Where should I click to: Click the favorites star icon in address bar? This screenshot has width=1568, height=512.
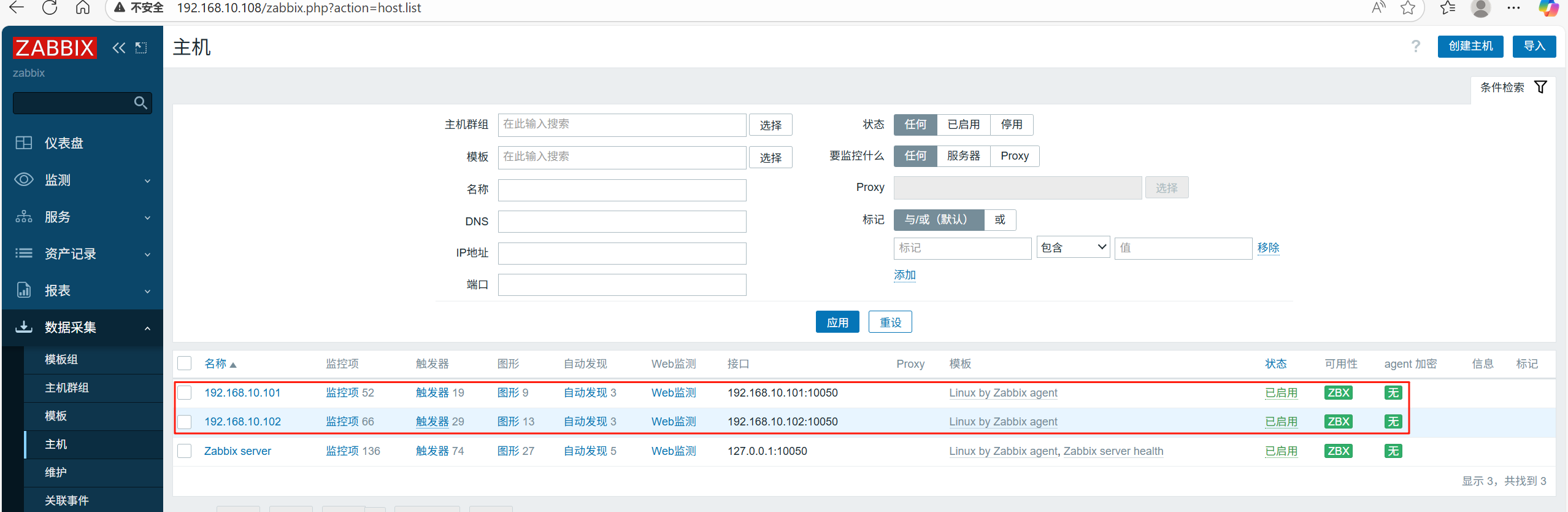[1408, 7]
